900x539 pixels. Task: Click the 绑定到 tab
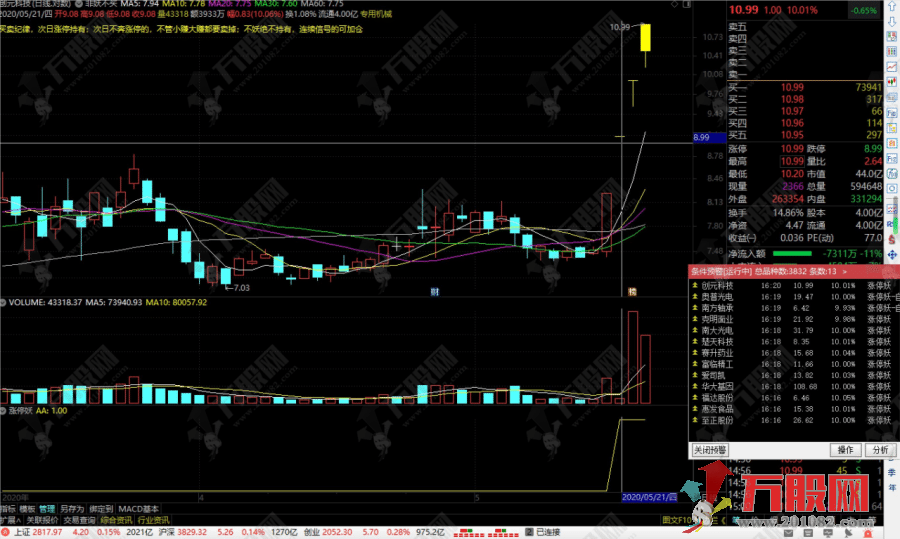click(101, 509)
